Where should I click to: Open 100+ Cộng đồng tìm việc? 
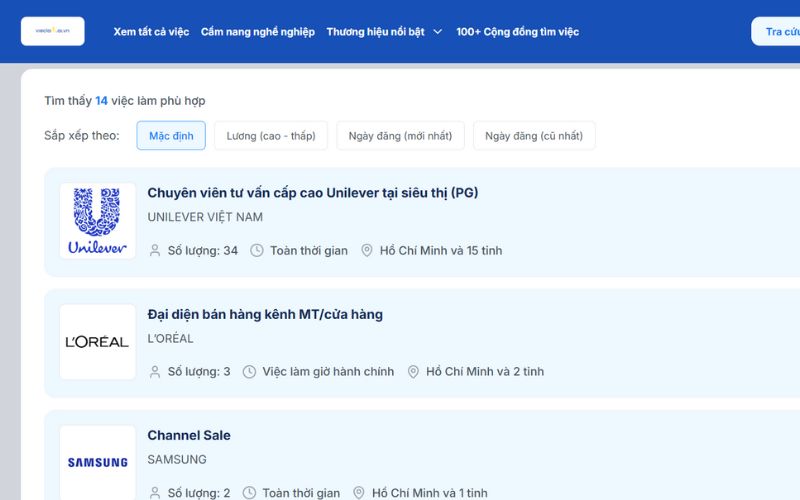pos(517,32)
